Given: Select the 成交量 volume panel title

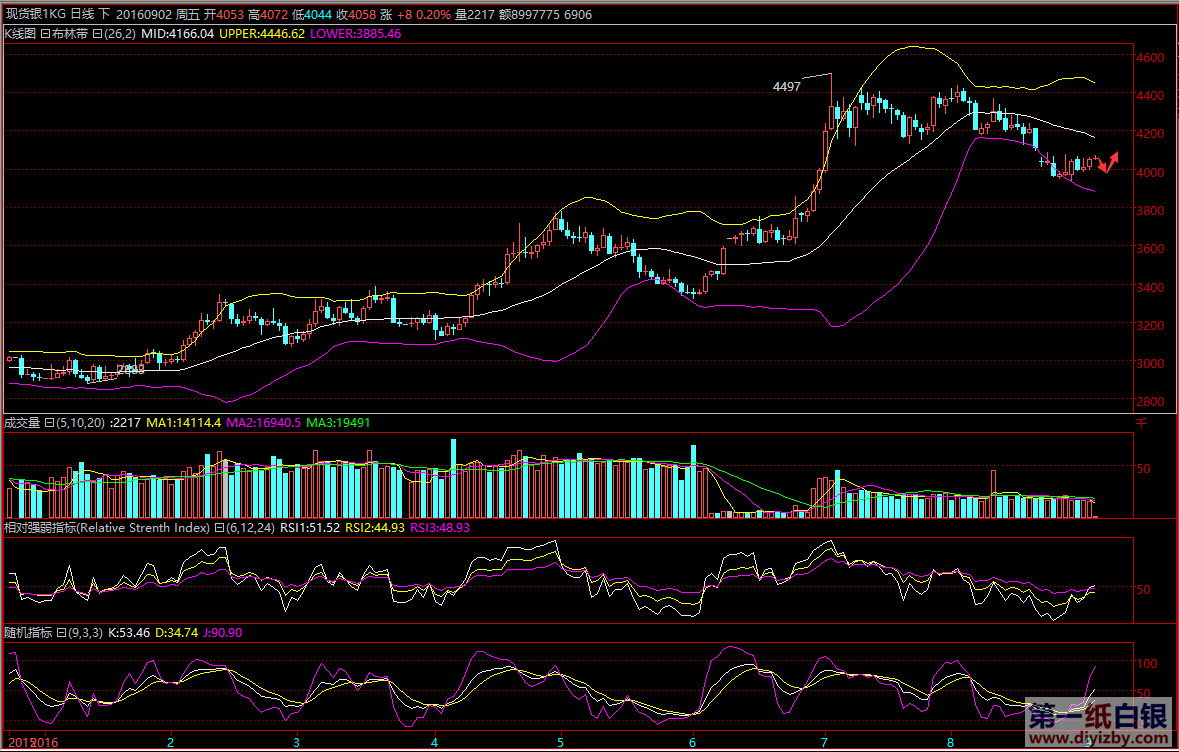Looking at the screenshot, I should (22, 423).
